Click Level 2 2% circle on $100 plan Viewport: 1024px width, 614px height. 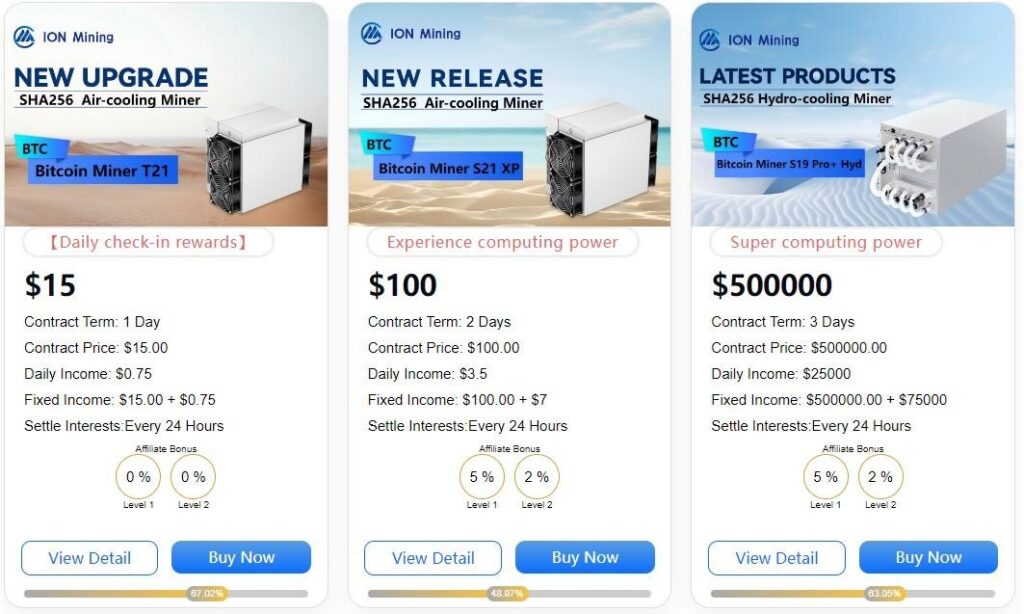(x=537, y=477)
